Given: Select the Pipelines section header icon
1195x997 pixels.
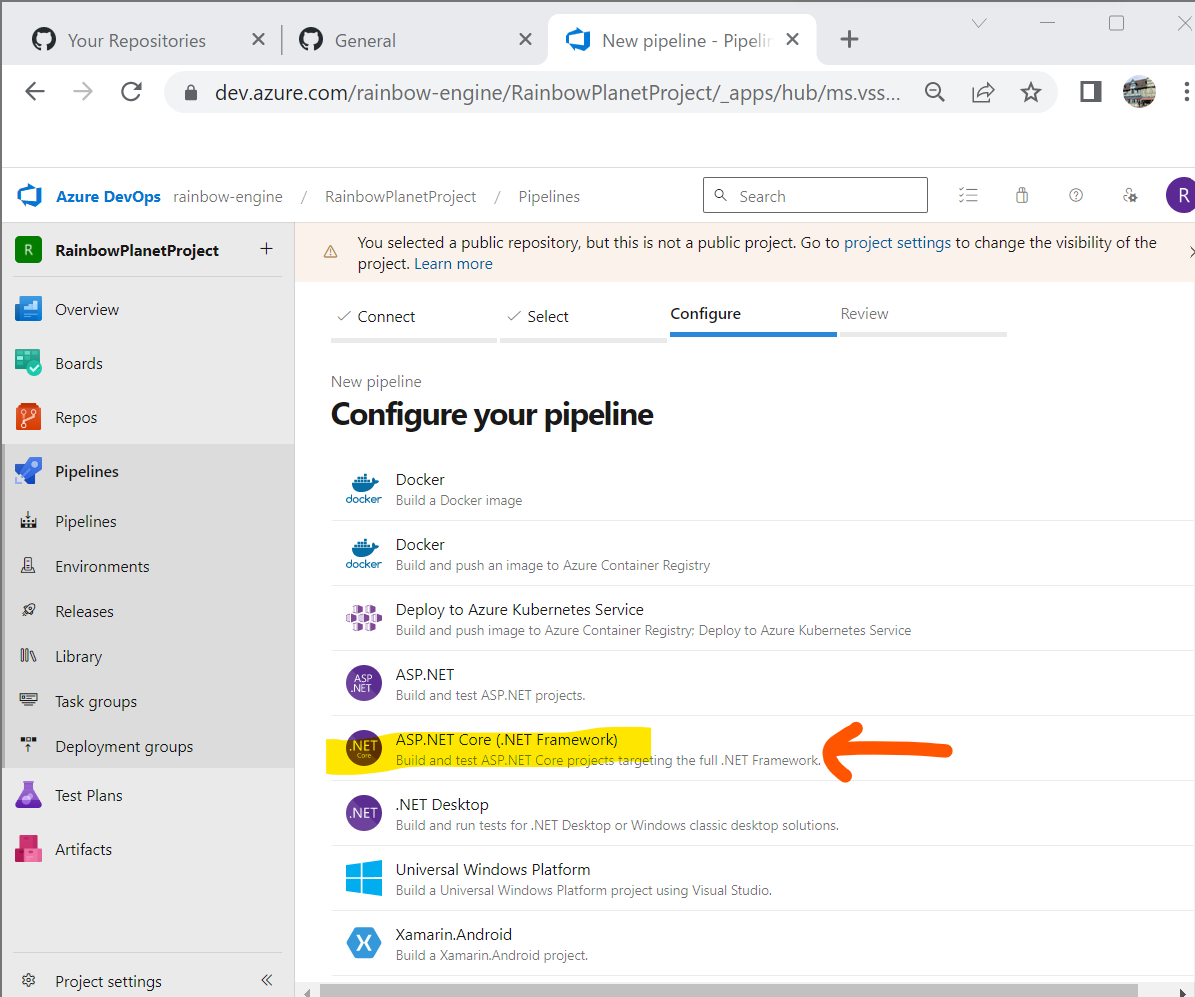Looking at the screenshot, I should (28, 471).
